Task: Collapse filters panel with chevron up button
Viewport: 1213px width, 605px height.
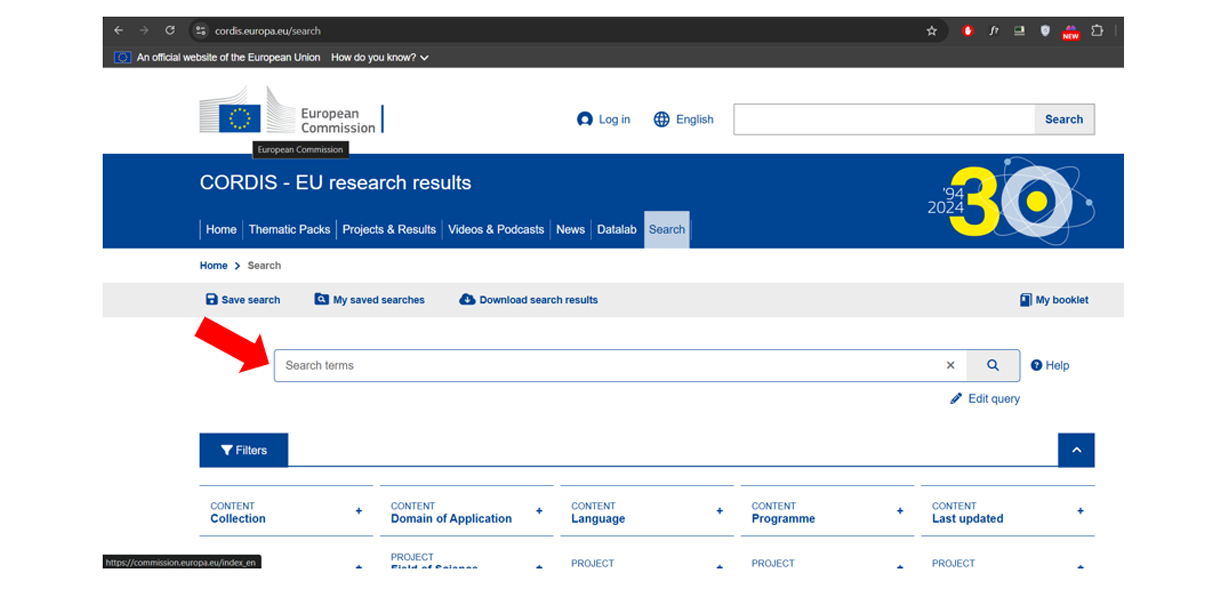Action: (1076, 450)
